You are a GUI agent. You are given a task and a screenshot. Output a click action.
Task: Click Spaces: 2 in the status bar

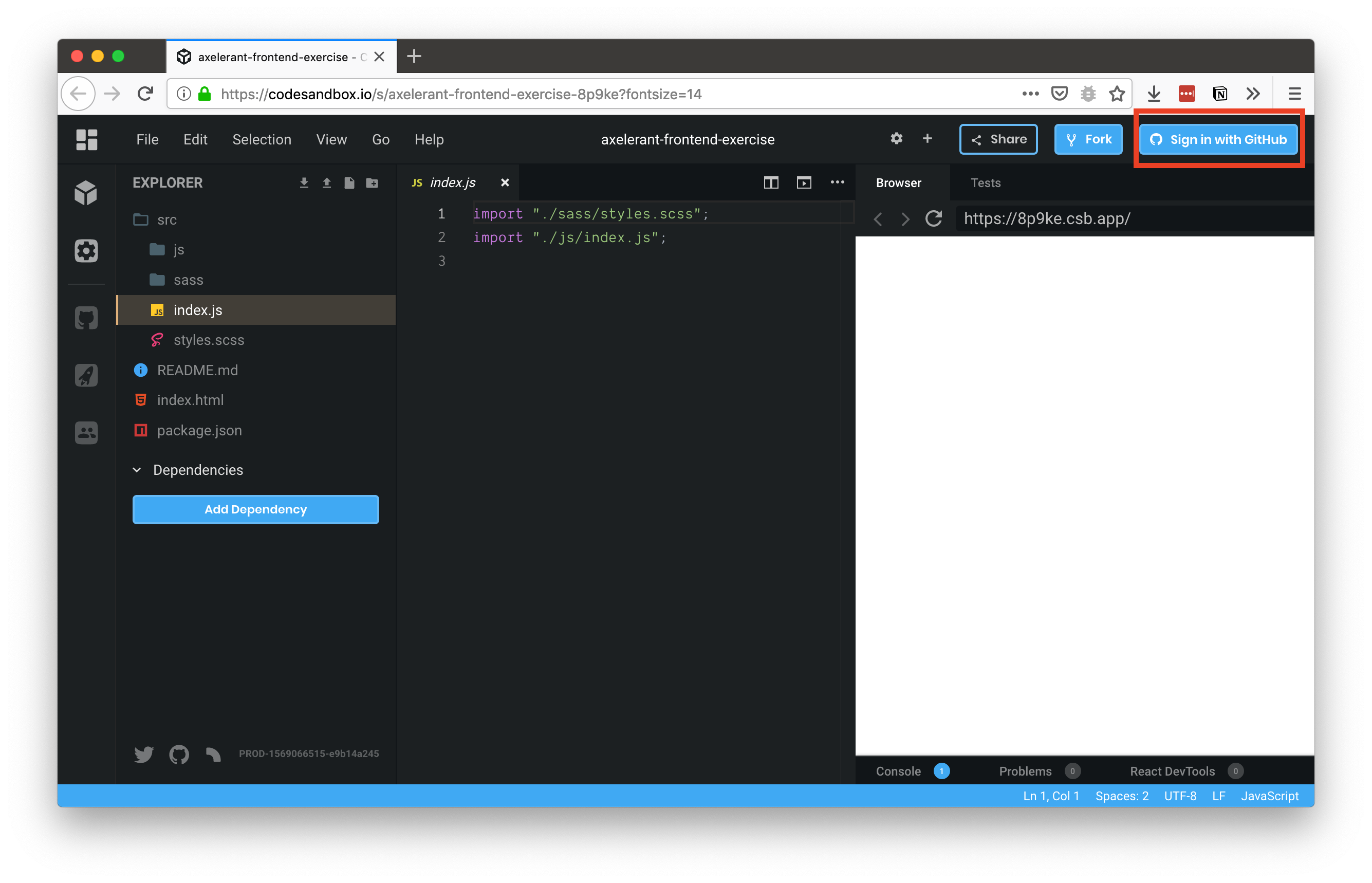pos(1122,796)
